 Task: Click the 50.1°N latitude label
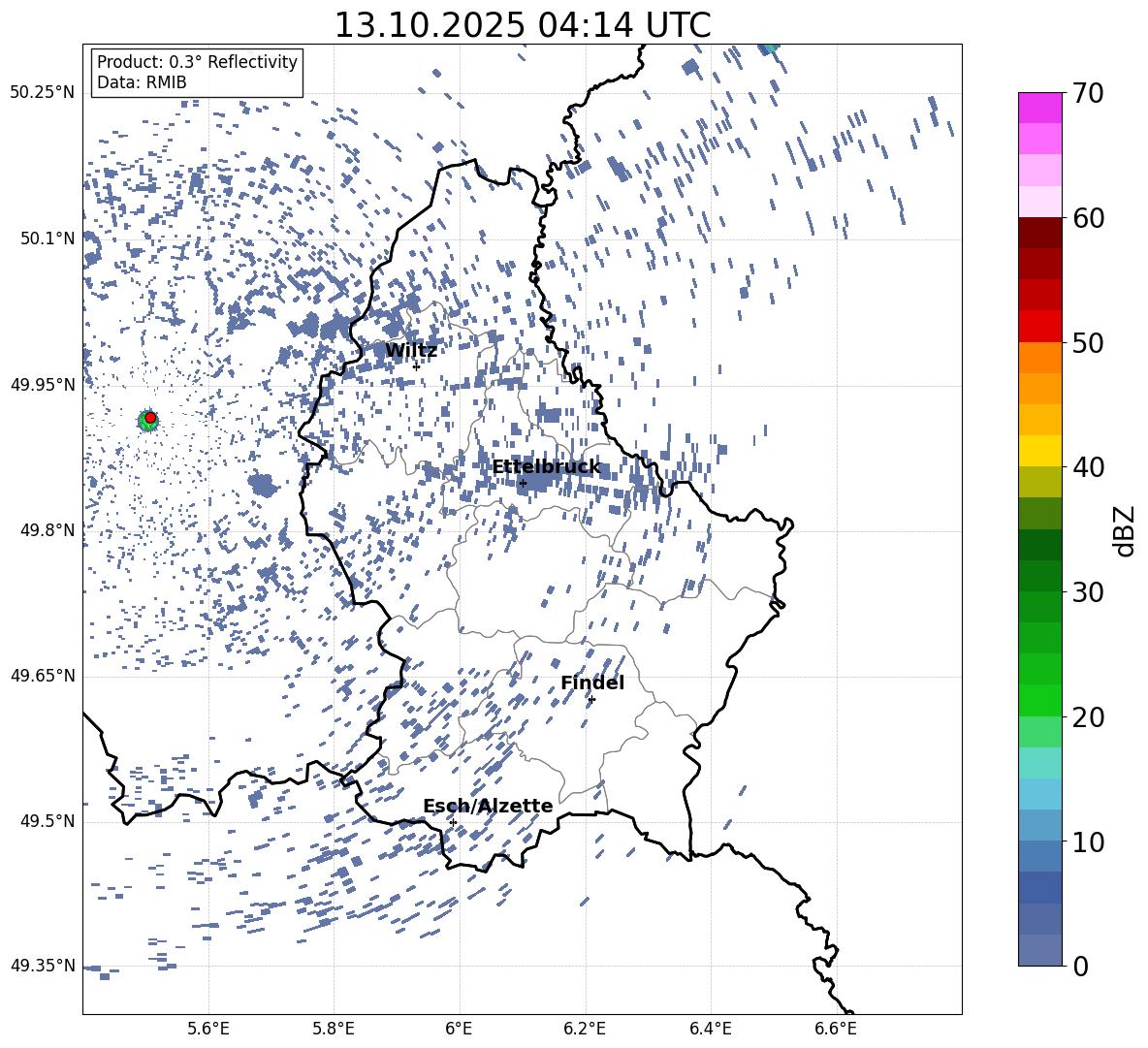(47, 238)
